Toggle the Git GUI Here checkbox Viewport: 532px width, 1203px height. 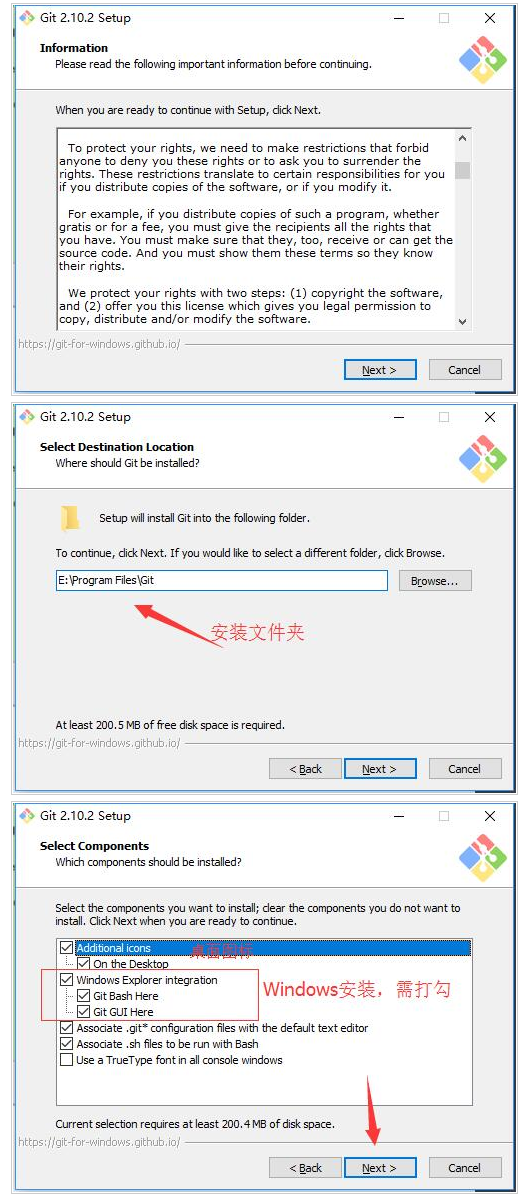[x=83, y=1012]
